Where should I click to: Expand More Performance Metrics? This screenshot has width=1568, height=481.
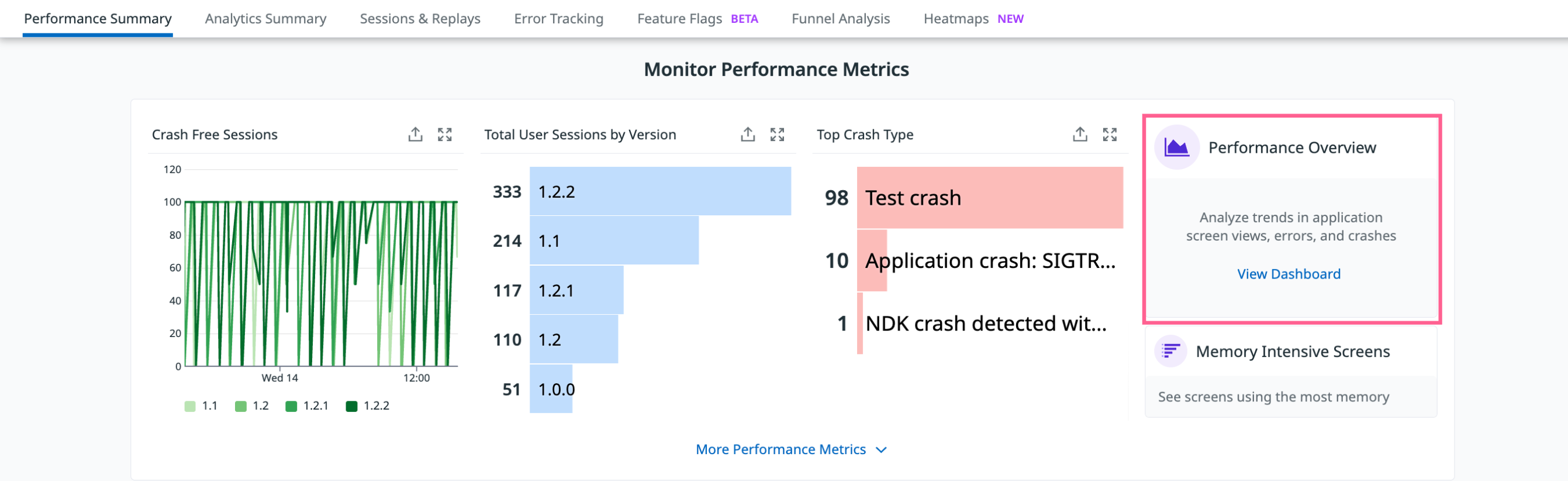[x=790, y=449]
